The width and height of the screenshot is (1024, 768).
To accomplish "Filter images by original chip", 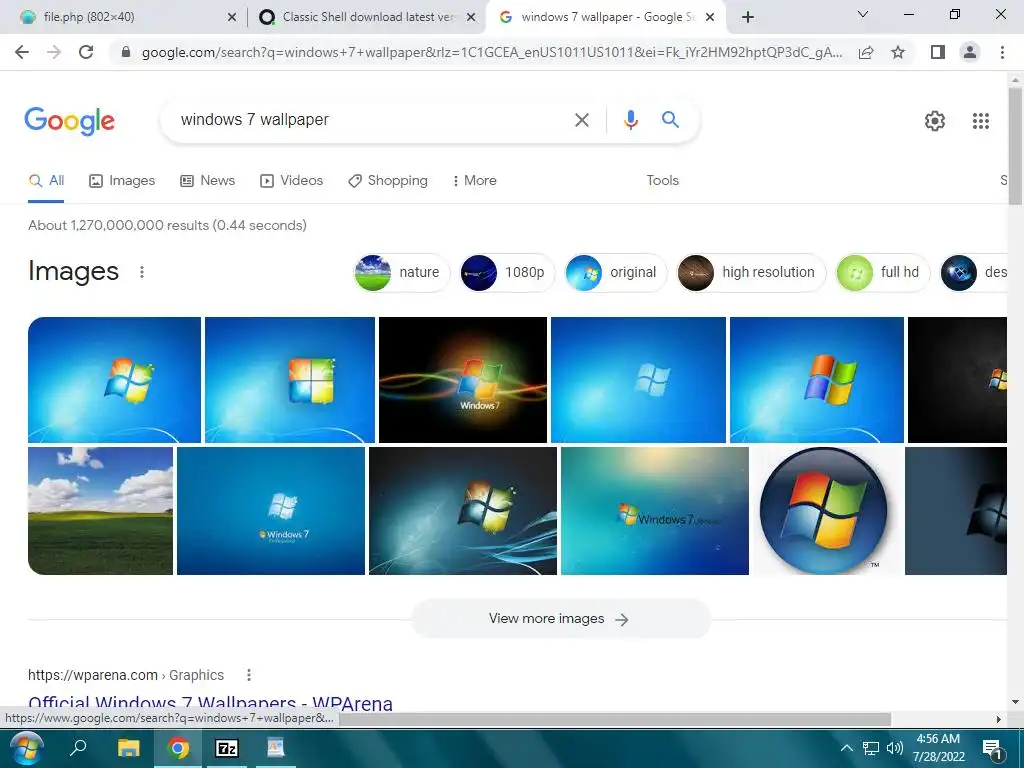I will tap(615, 272).
